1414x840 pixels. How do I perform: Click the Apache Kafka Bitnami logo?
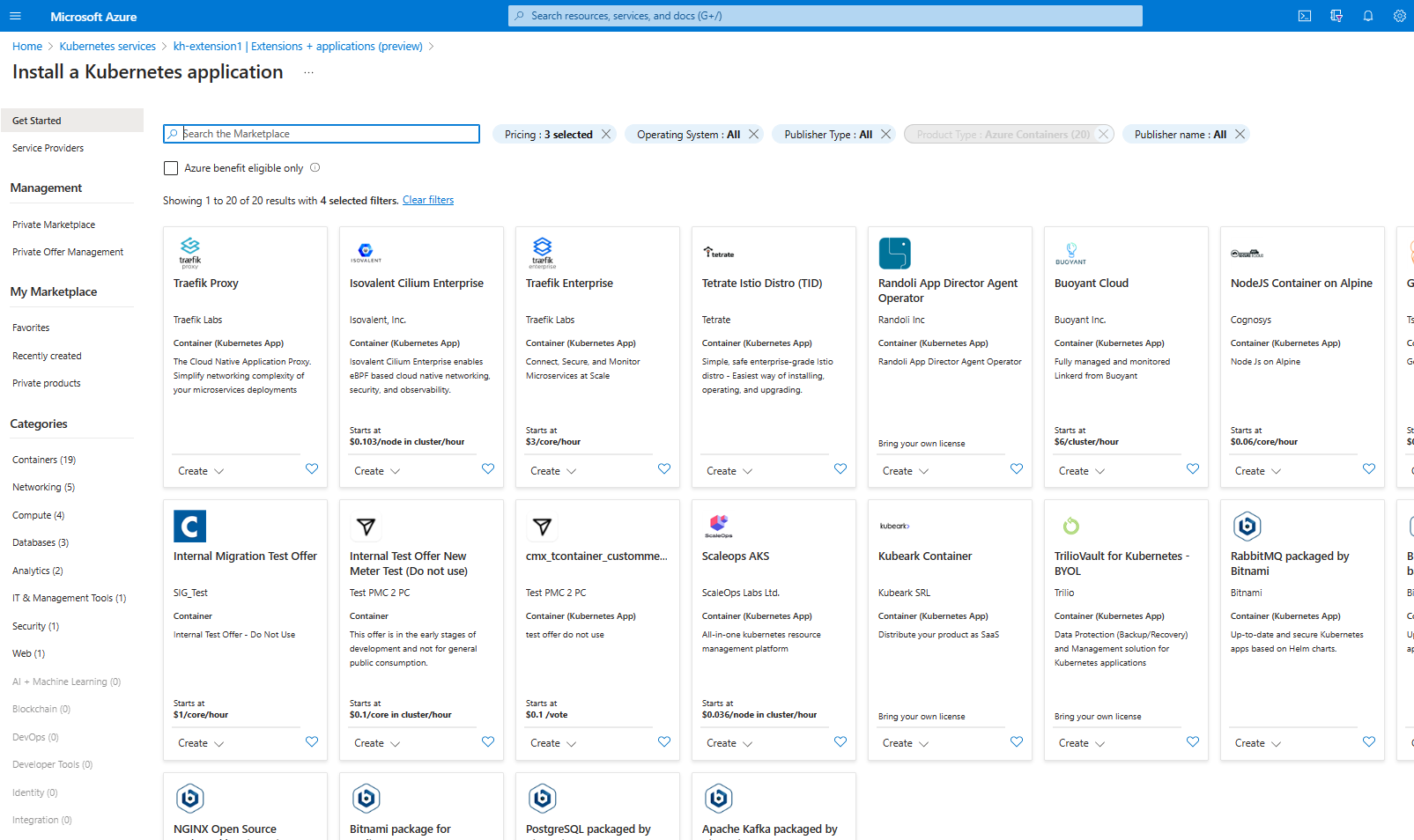pos(719,799)
